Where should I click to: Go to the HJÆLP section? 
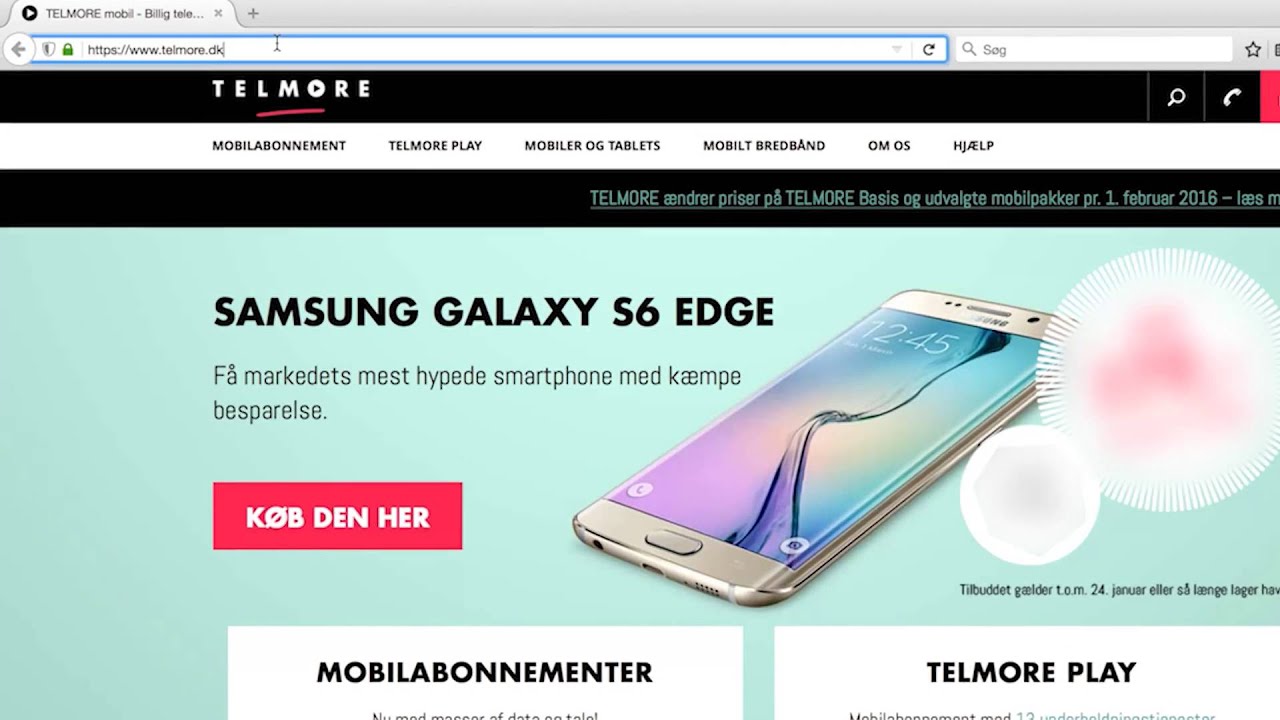(x=973, y=146)
